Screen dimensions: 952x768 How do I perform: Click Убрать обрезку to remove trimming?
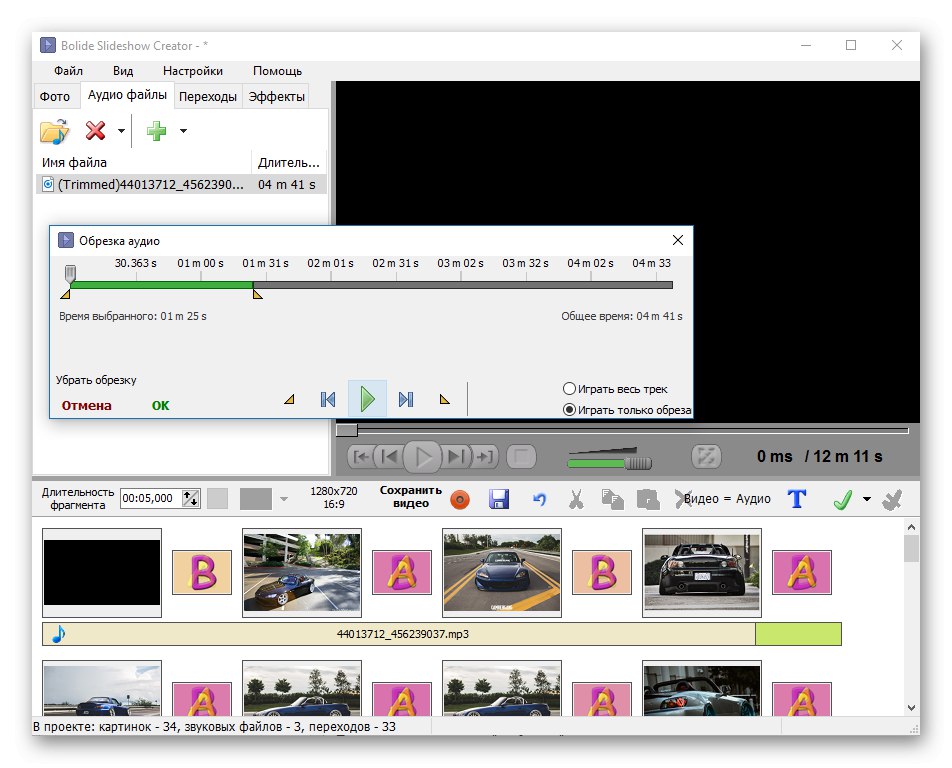click(x=96, y=380)
